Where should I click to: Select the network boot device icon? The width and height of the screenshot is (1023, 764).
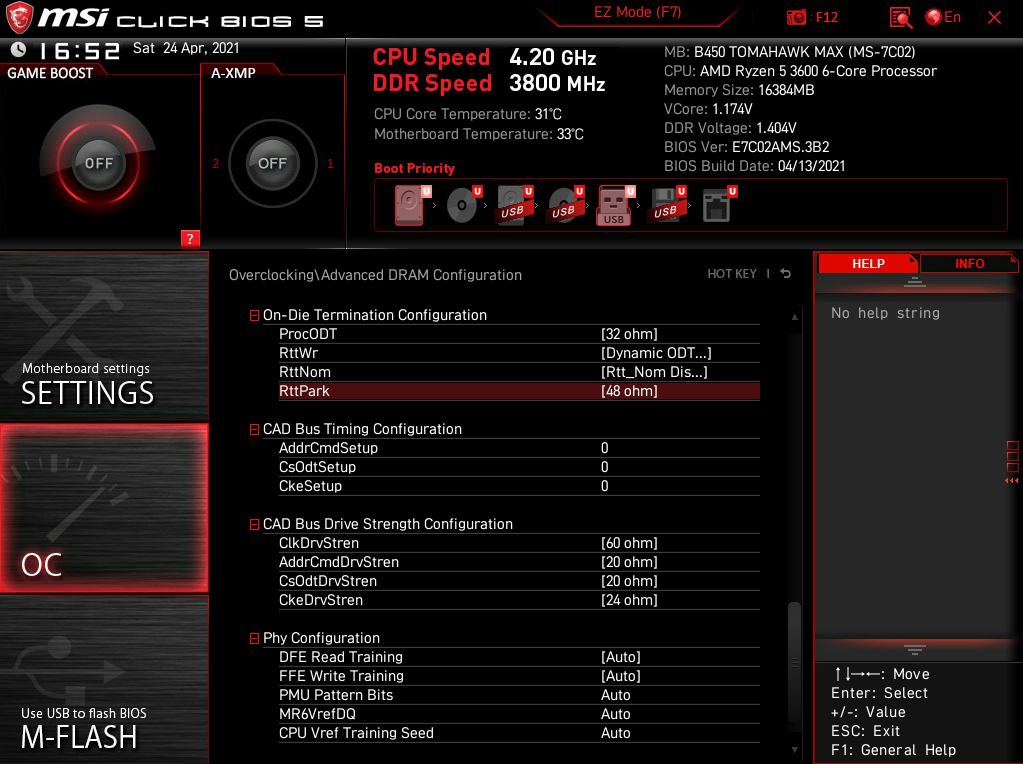click(719, 206)
